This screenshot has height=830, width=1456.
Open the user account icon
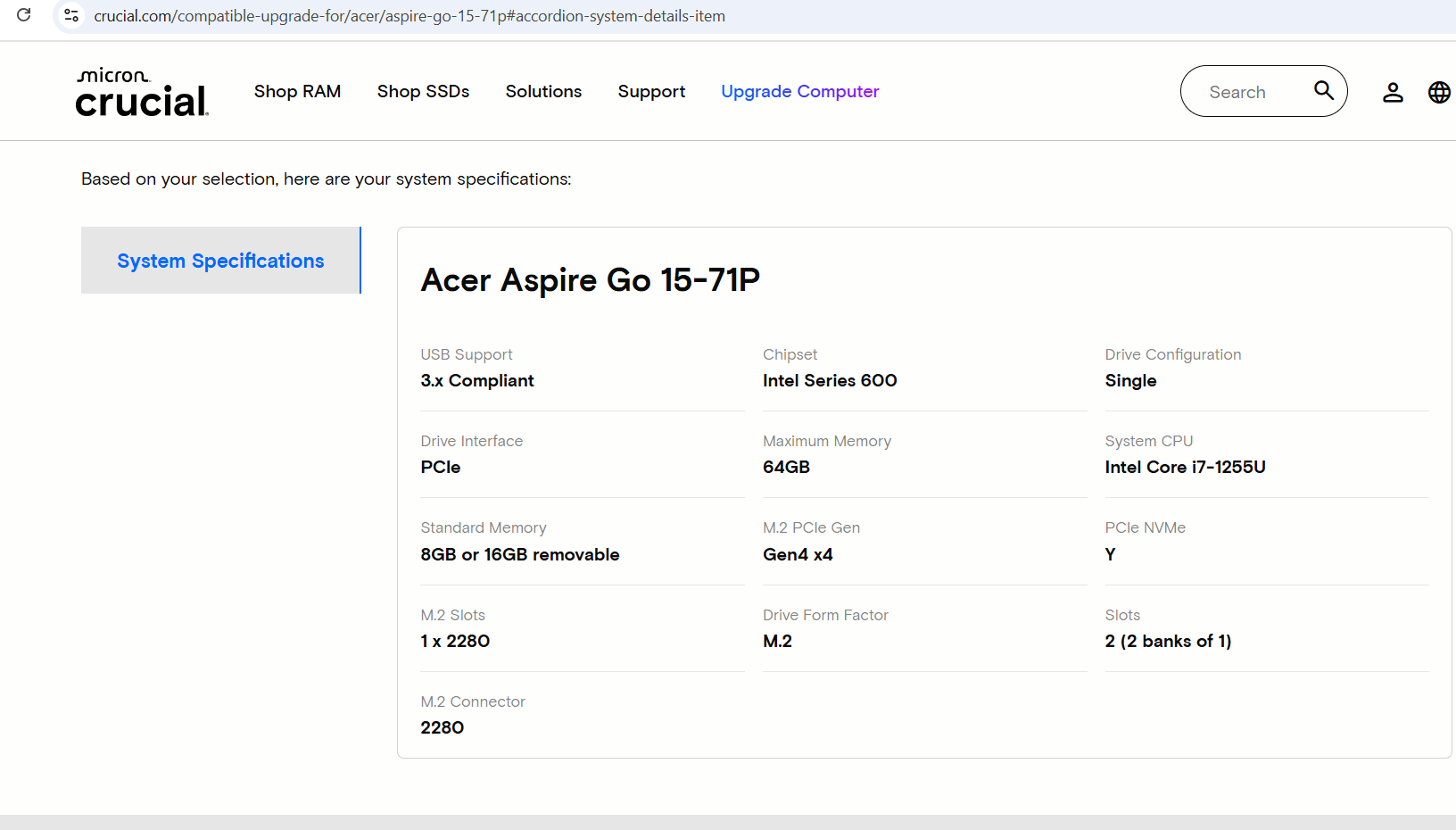(1393, 92)
